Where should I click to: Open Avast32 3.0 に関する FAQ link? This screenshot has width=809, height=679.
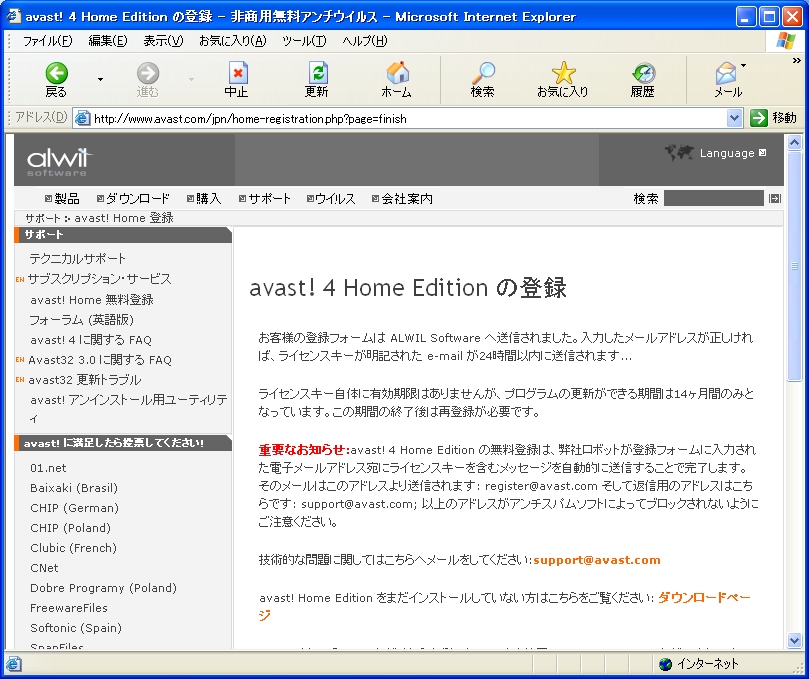point(100,360)
